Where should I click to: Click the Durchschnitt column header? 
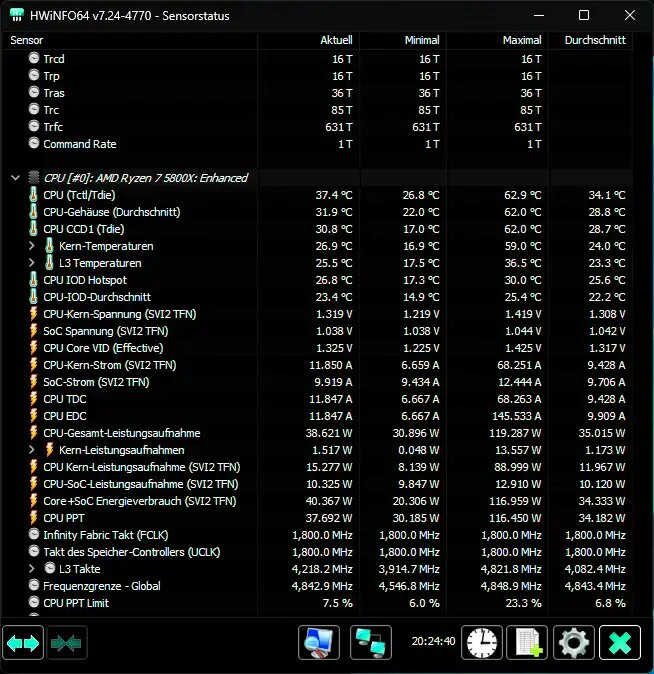(x=595, y=40)
